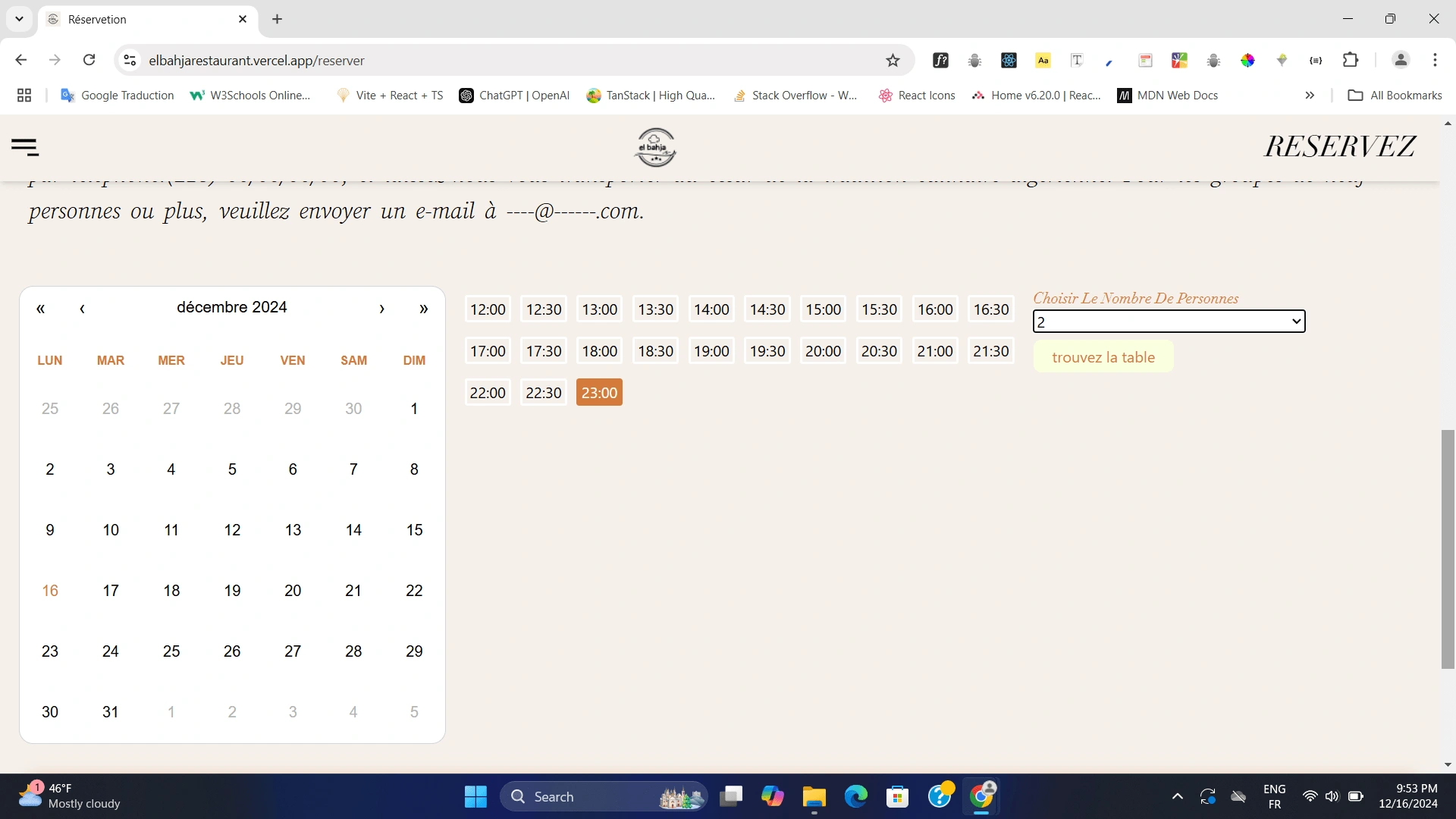Click the page vertical scrollbar thumb
This screenshot has height=819, width=1456.
(1447, 549)
